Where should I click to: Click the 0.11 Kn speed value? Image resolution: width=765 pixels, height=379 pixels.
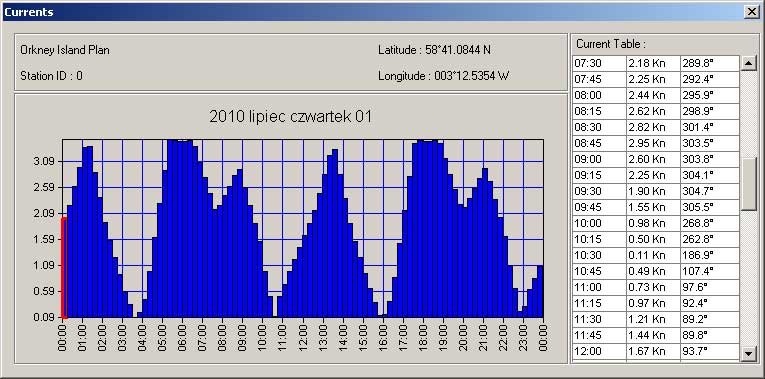point(647,255)
